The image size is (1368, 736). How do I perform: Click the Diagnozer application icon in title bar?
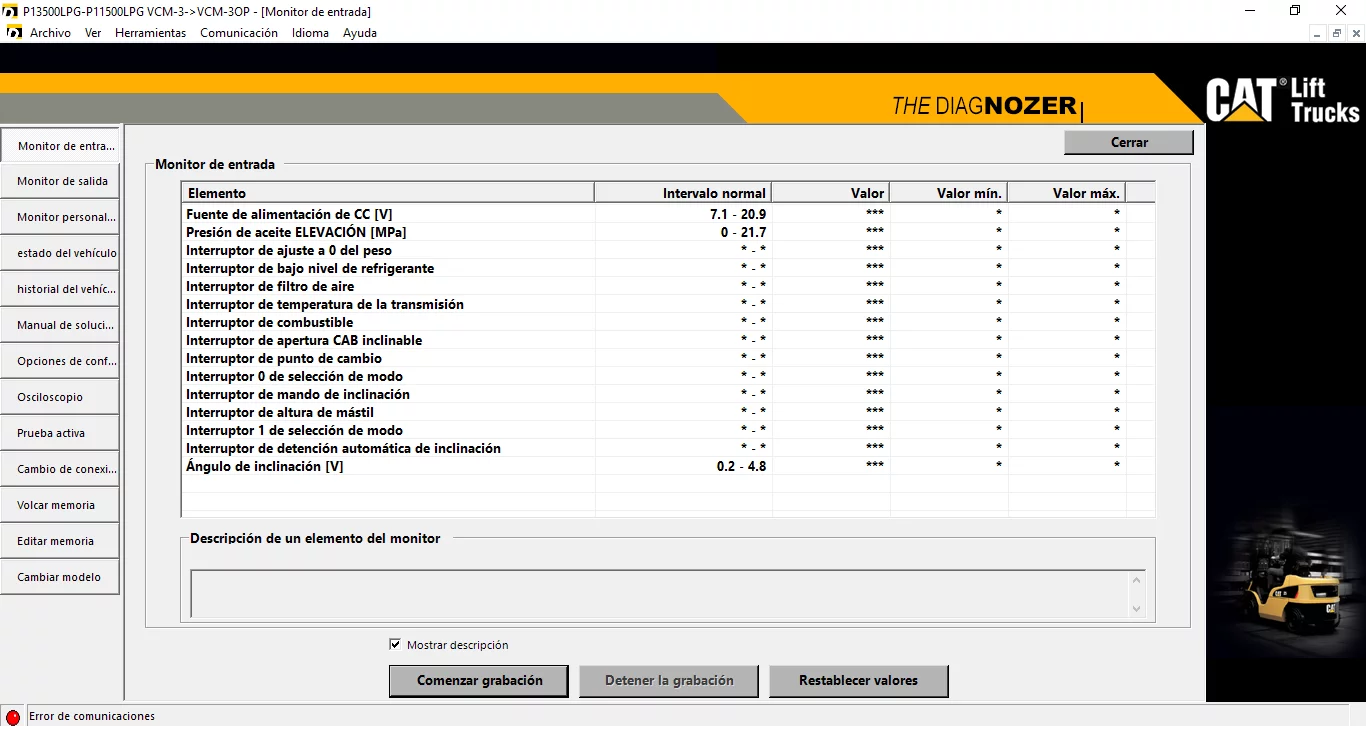tap(11, 11)
